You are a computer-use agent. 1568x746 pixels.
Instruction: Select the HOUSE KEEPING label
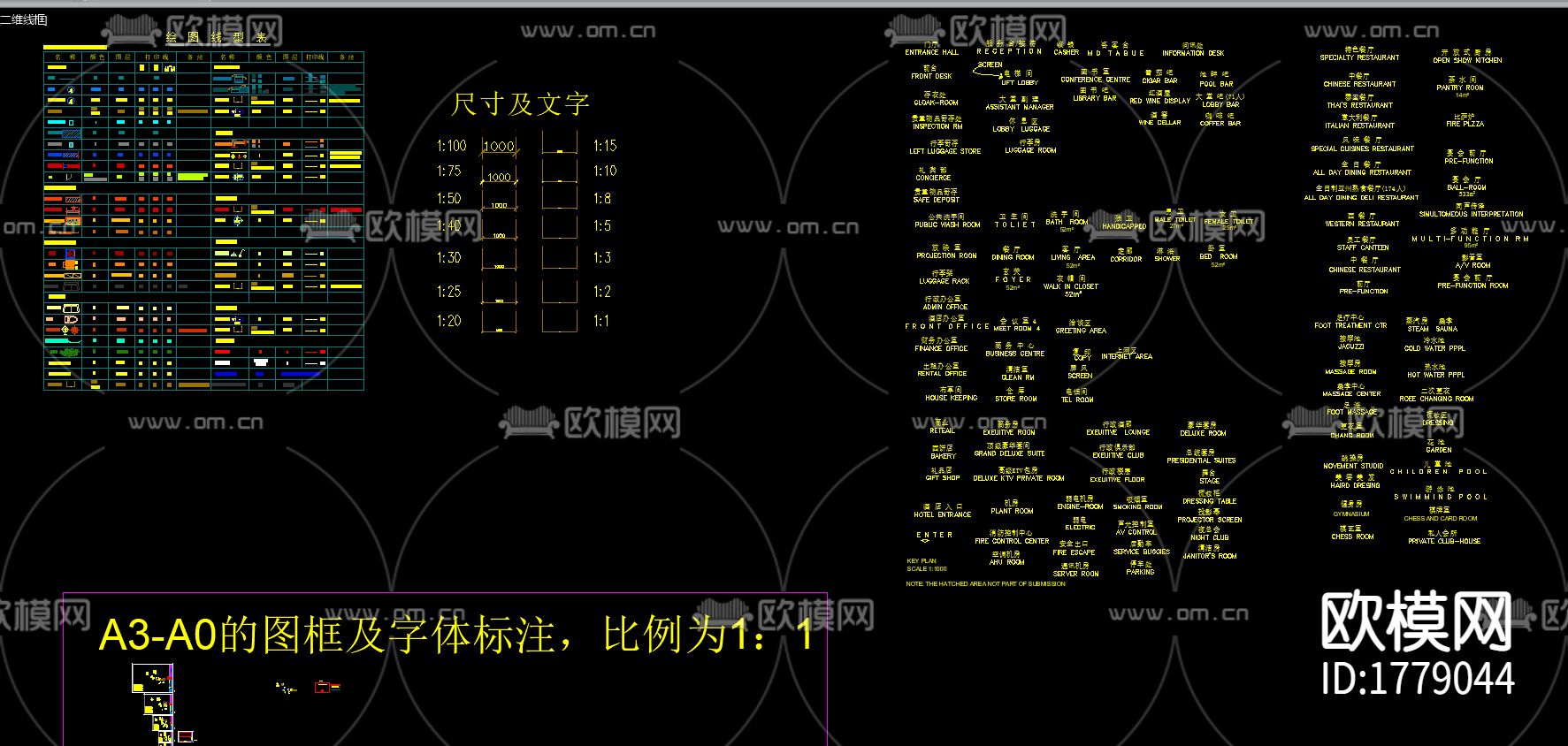pos(952,398)
